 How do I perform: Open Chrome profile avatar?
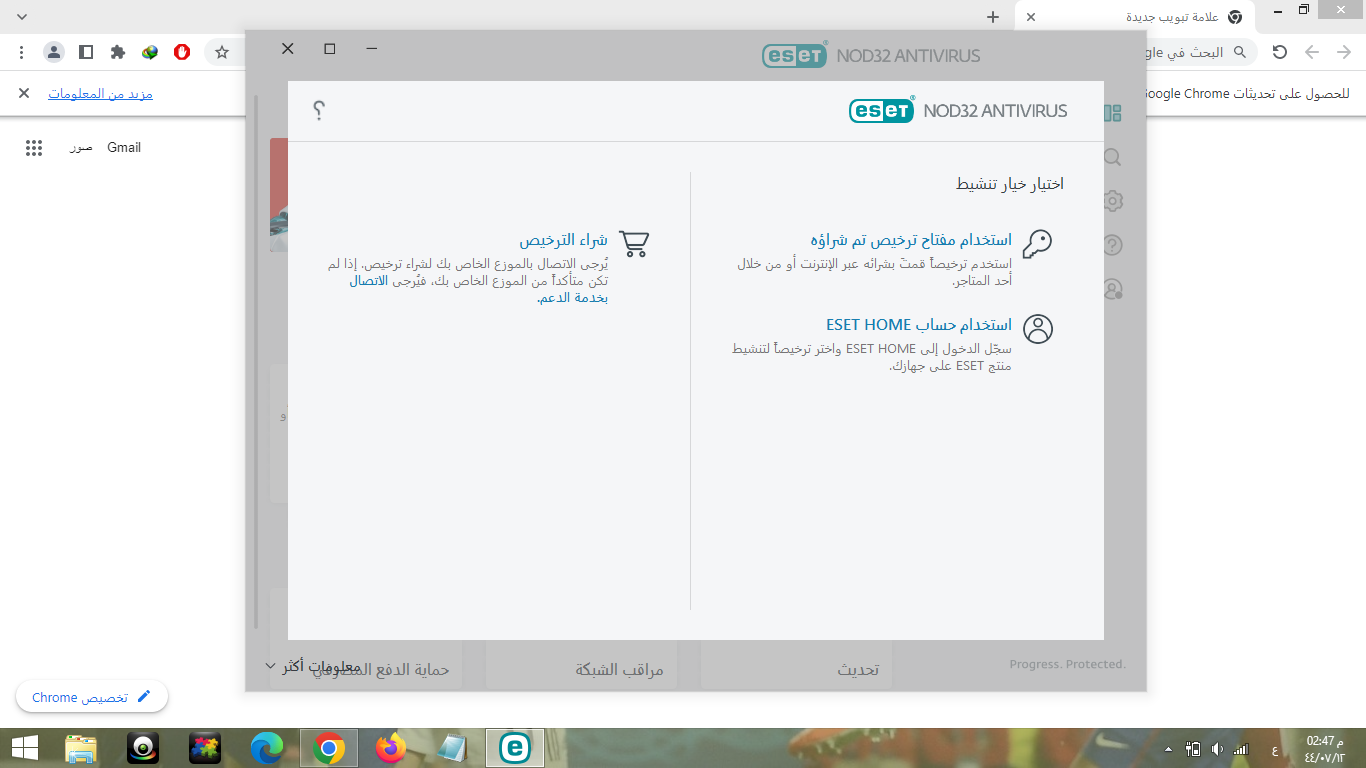click(54, 52)
